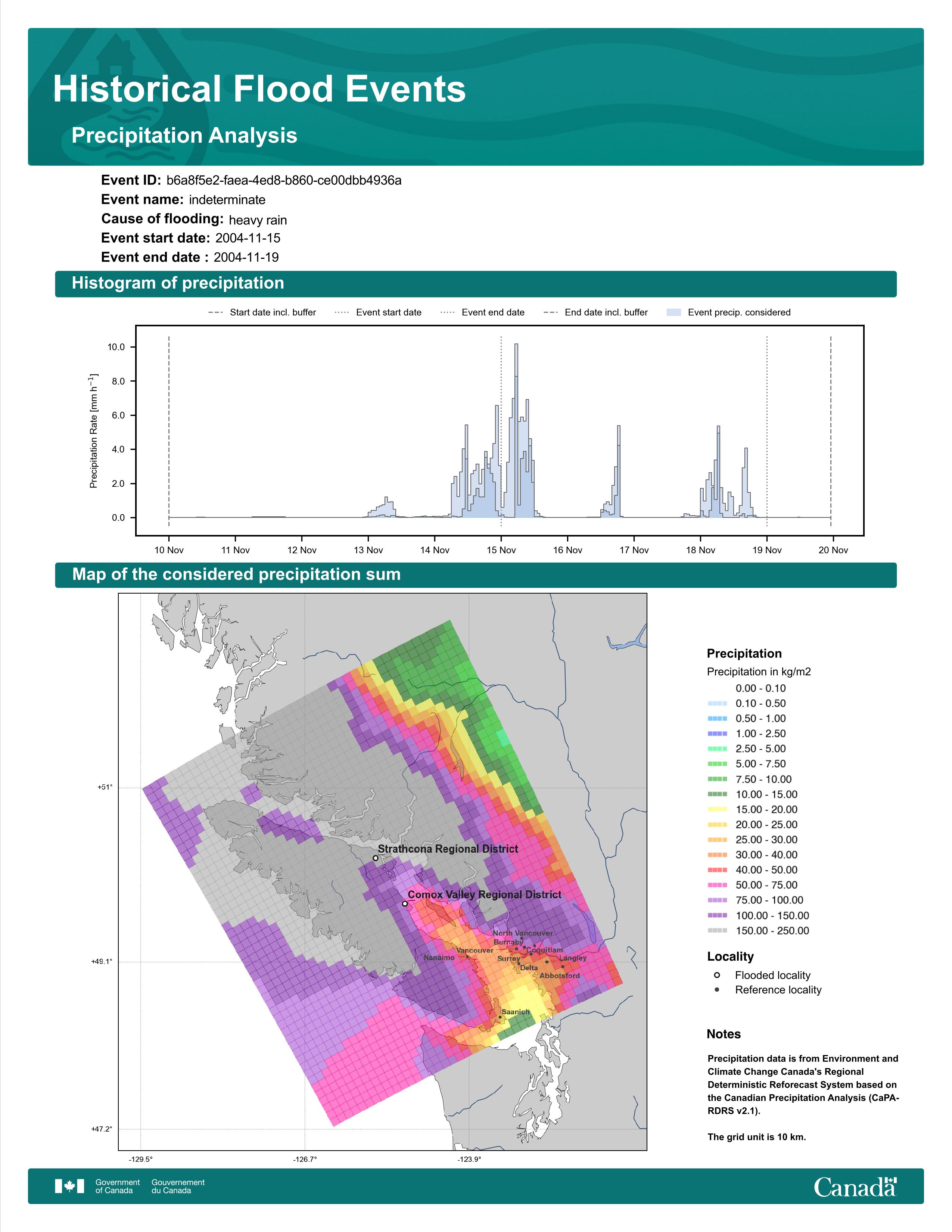Click the Historical Flood Events title
The image size is (952, 1232).
click(259, 89)
